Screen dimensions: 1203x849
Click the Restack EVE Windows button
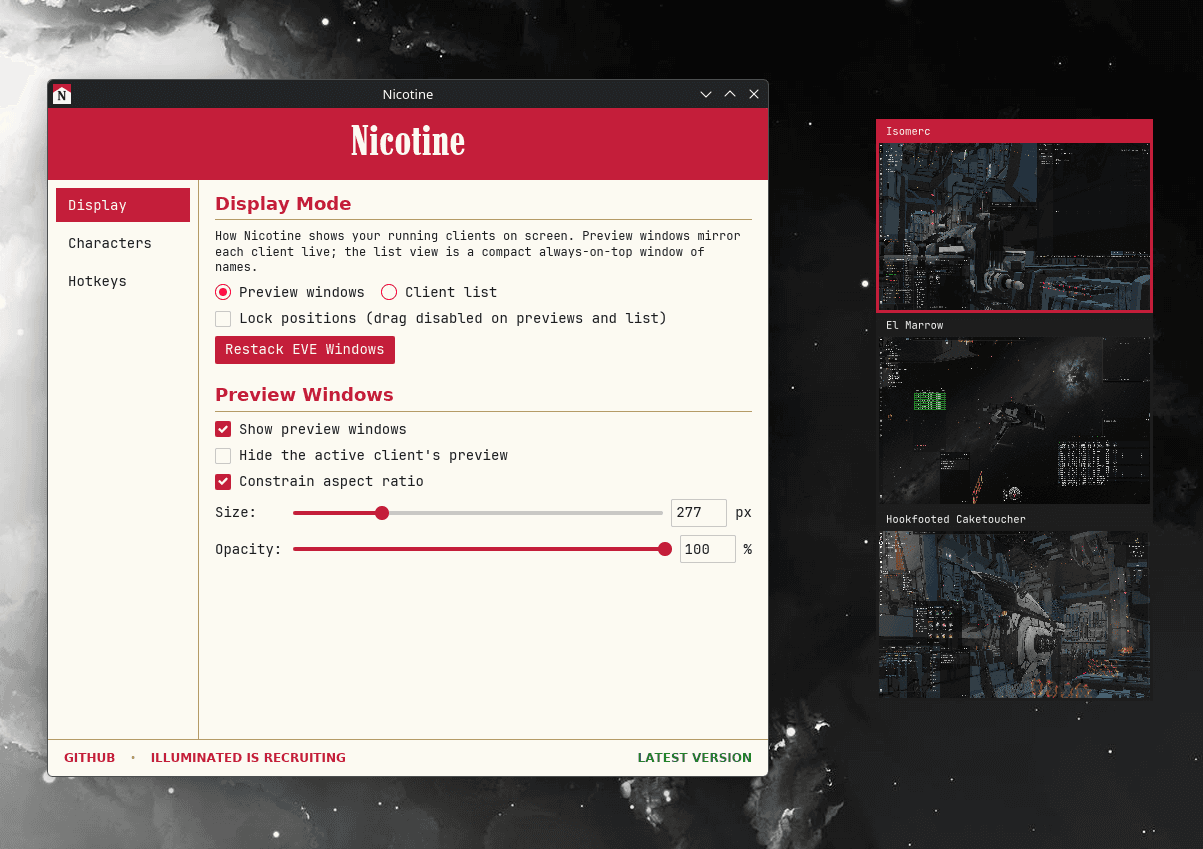pos(305,350)
